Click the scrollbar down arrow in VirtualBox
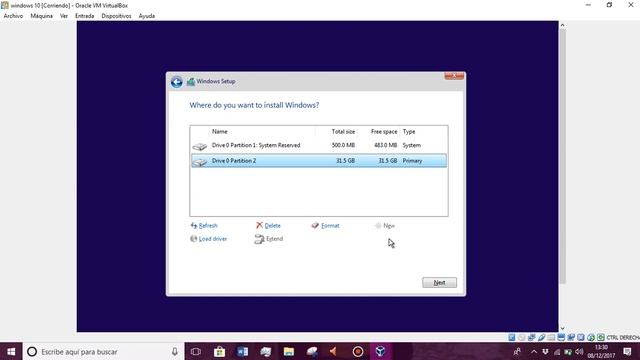Viewport: 640px width, 360px height. [562, 328]
